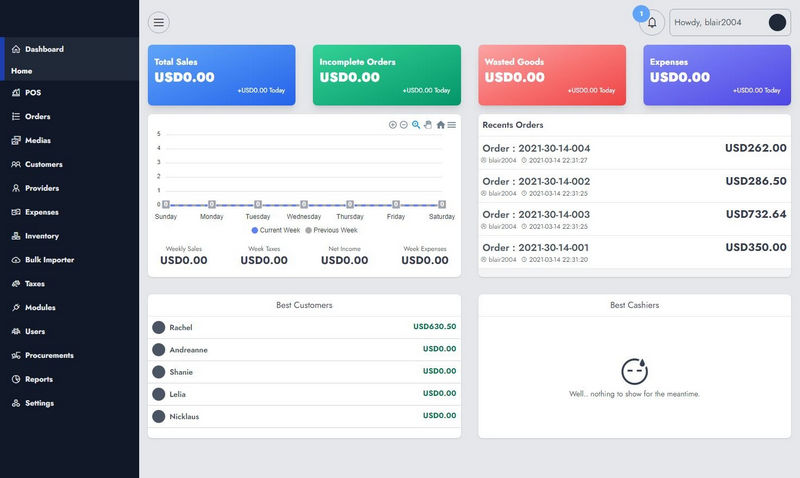Image resolution: width=800 pixels, height=478 pixels.
Task: Open the Orders icon in sidebar
Action: click(x=16, y=116)
